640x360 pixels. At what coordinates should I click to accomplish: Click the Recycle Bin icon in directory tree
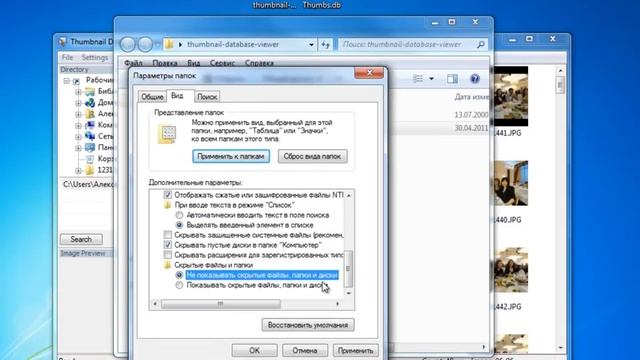pos(90,159)
